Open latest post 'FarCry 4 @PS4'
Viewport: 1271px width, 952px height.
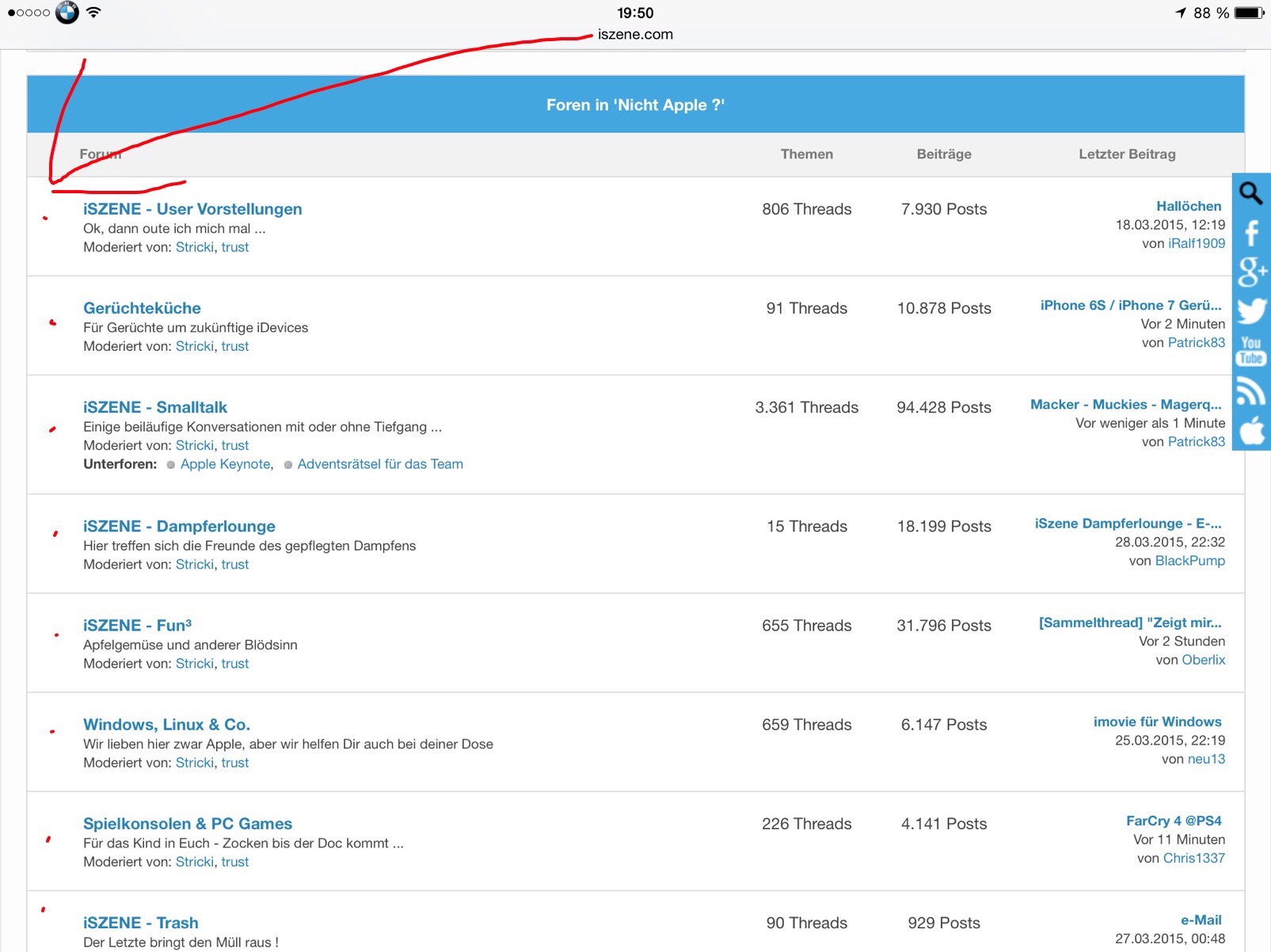1174,821
